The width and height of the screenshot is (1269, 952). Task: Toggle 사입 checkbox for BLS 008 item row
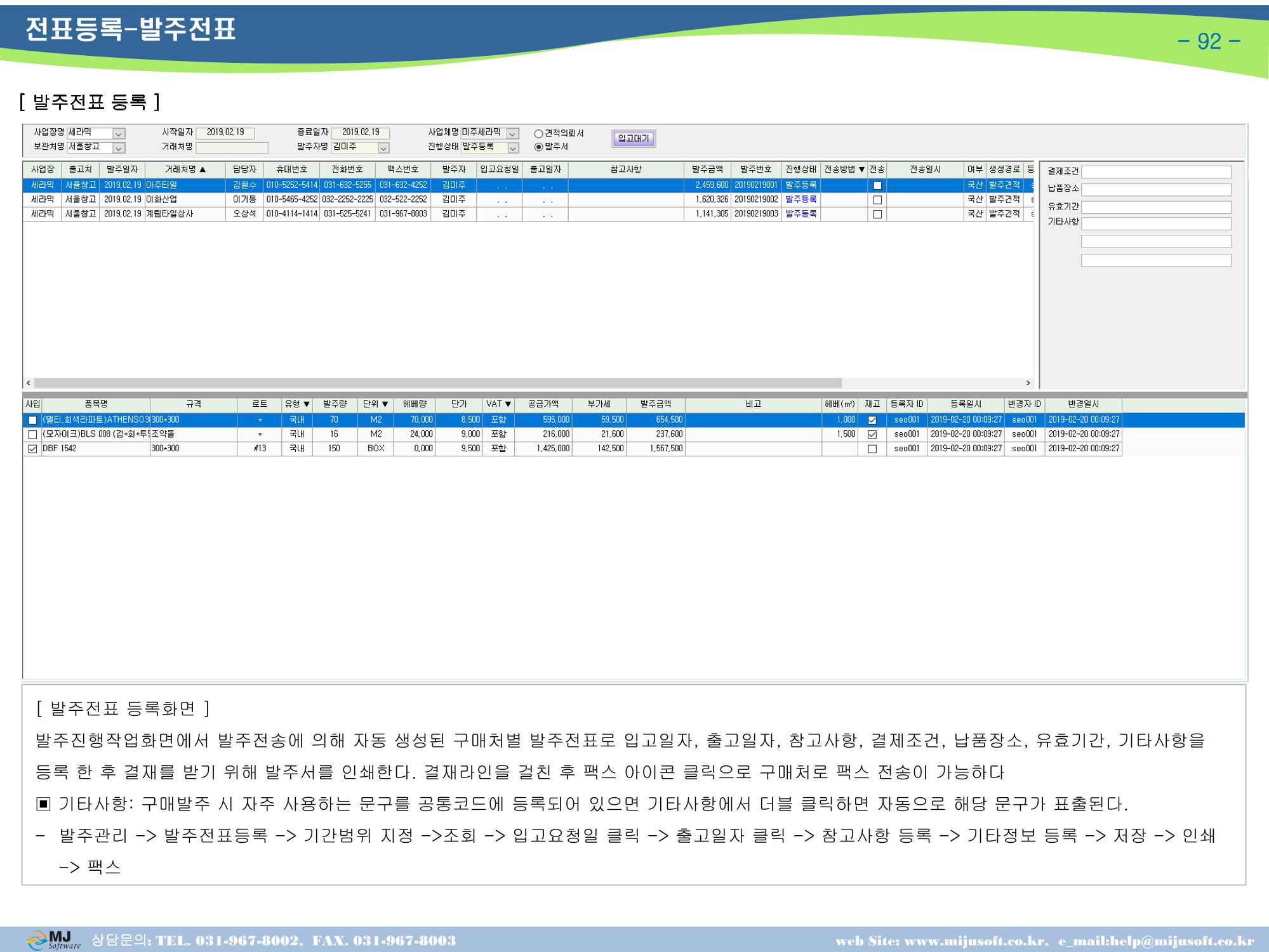click(x=32, y=435)
